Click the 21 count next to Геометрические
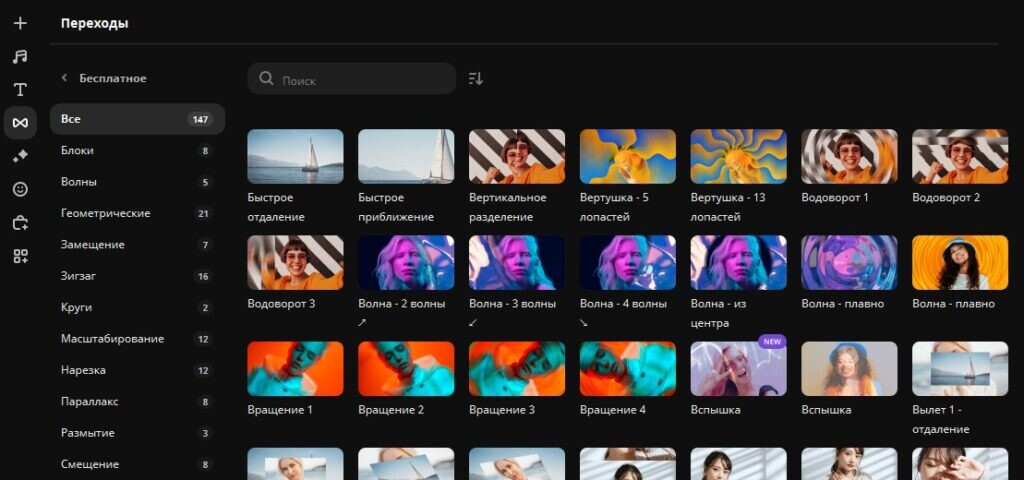The width and height of the screenshot is (1024, 480). (204, 214)
